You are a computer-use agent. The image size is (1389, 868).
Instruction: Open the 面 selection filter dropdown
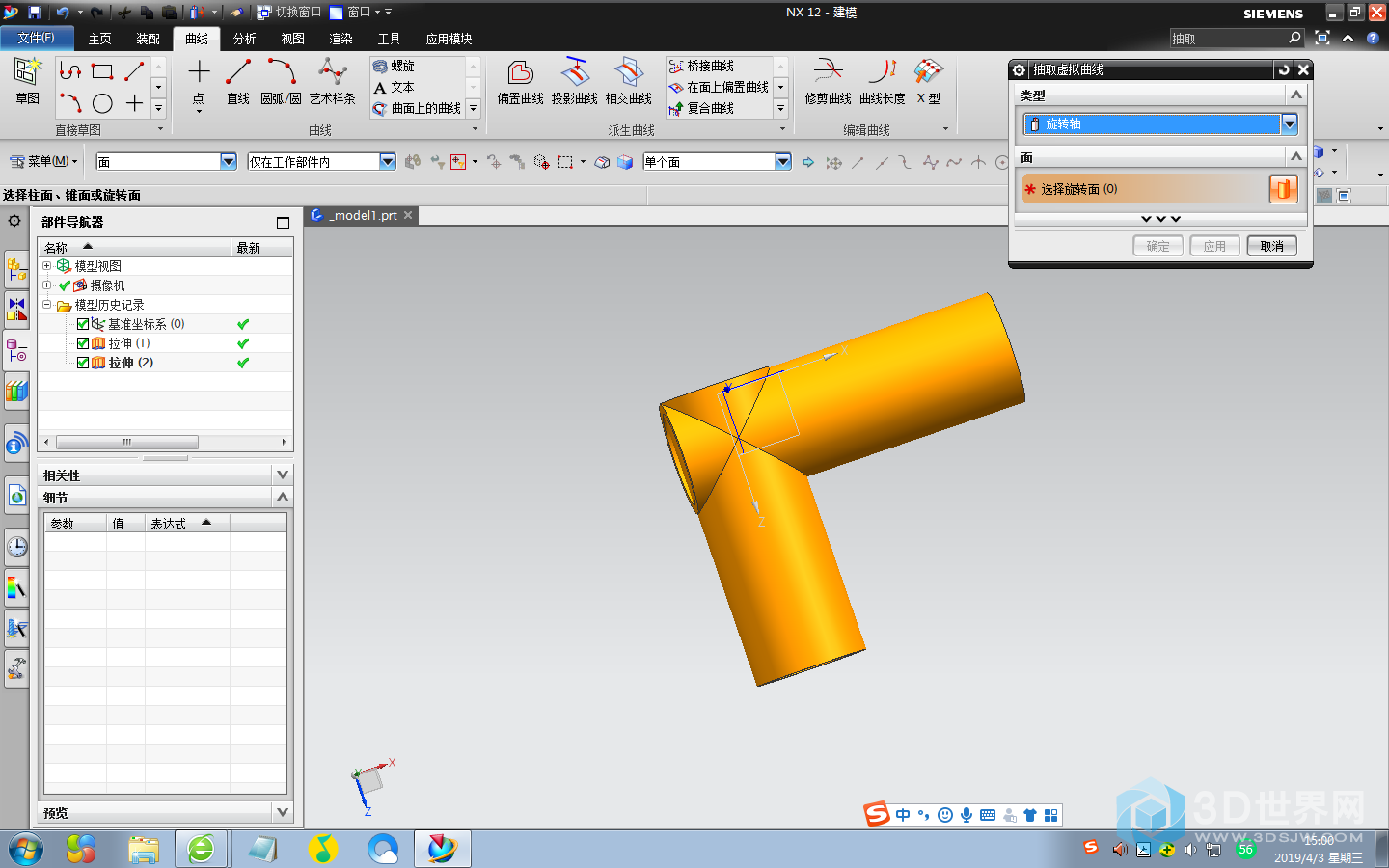click(x=229, y=161)
